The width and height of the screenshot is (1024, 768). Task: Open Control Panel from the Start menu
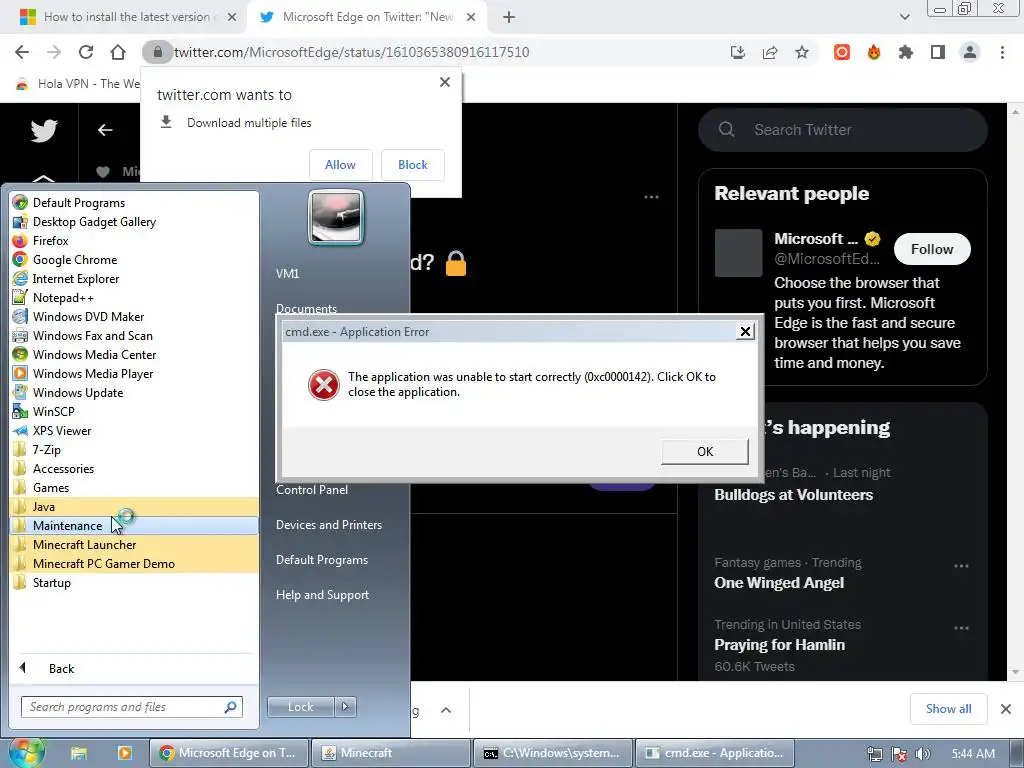[312, 490]
